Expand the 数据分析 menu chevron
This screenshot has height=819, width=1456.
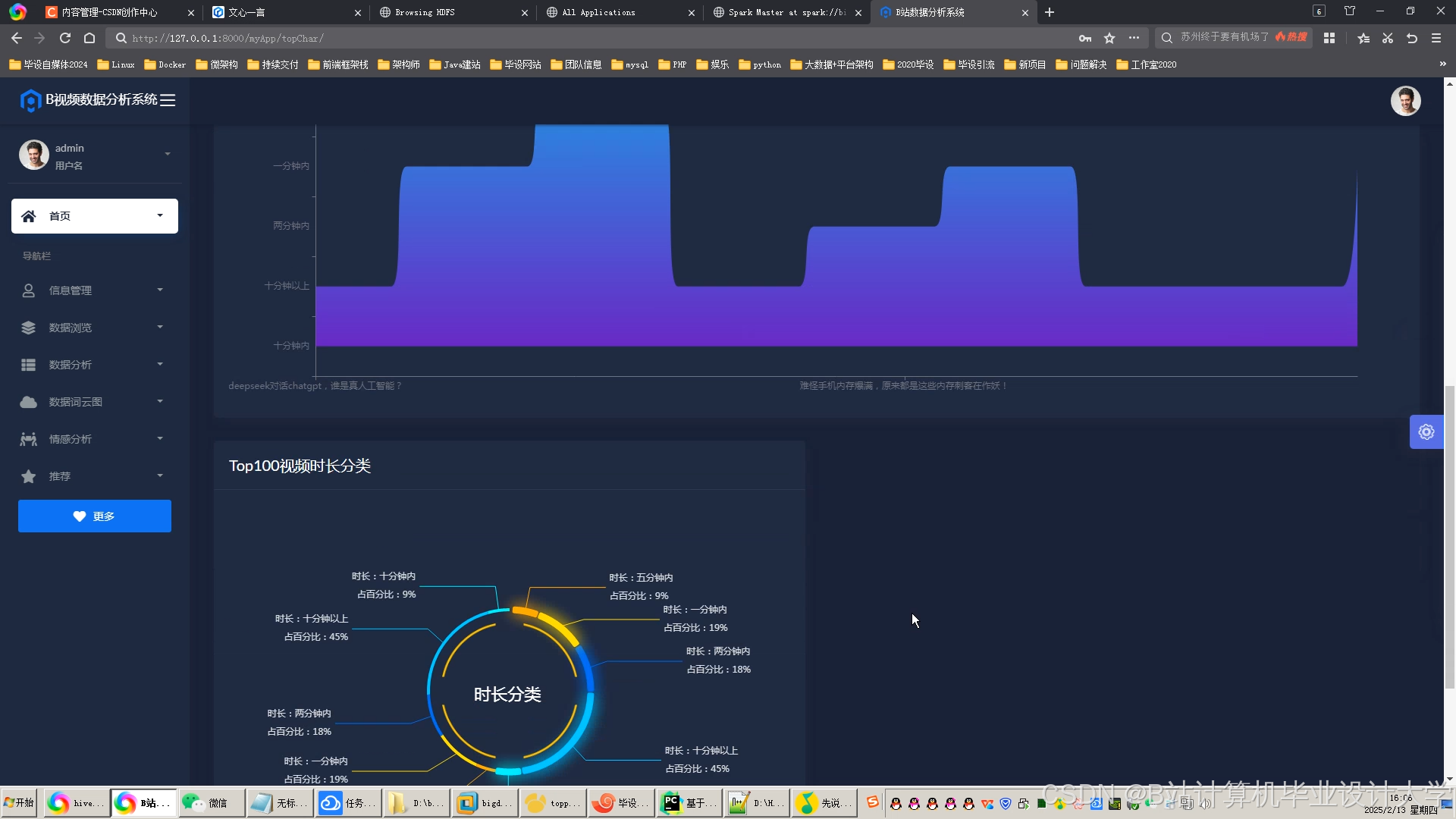(160, 365)
